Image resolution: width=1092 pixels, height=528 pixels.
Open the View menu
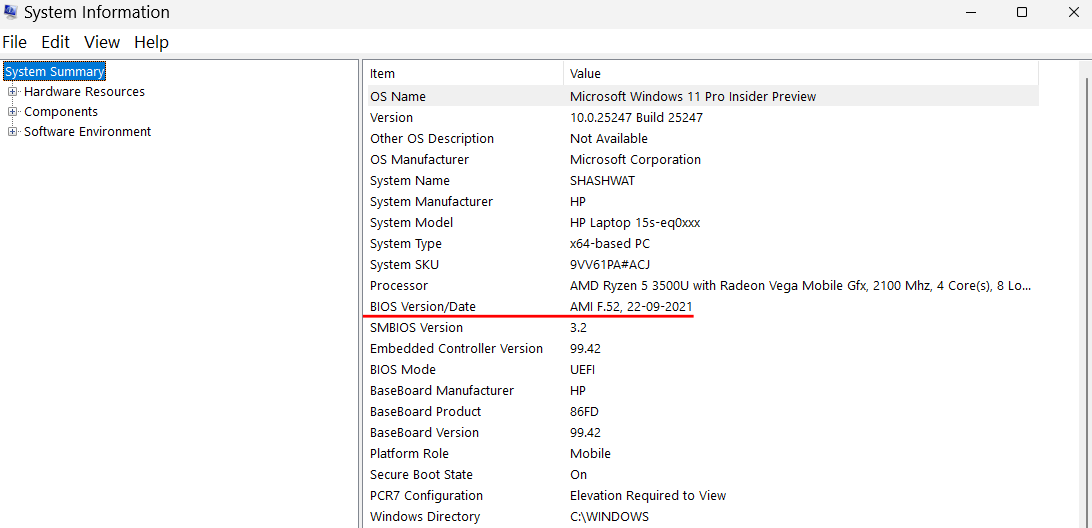(102, 42)
